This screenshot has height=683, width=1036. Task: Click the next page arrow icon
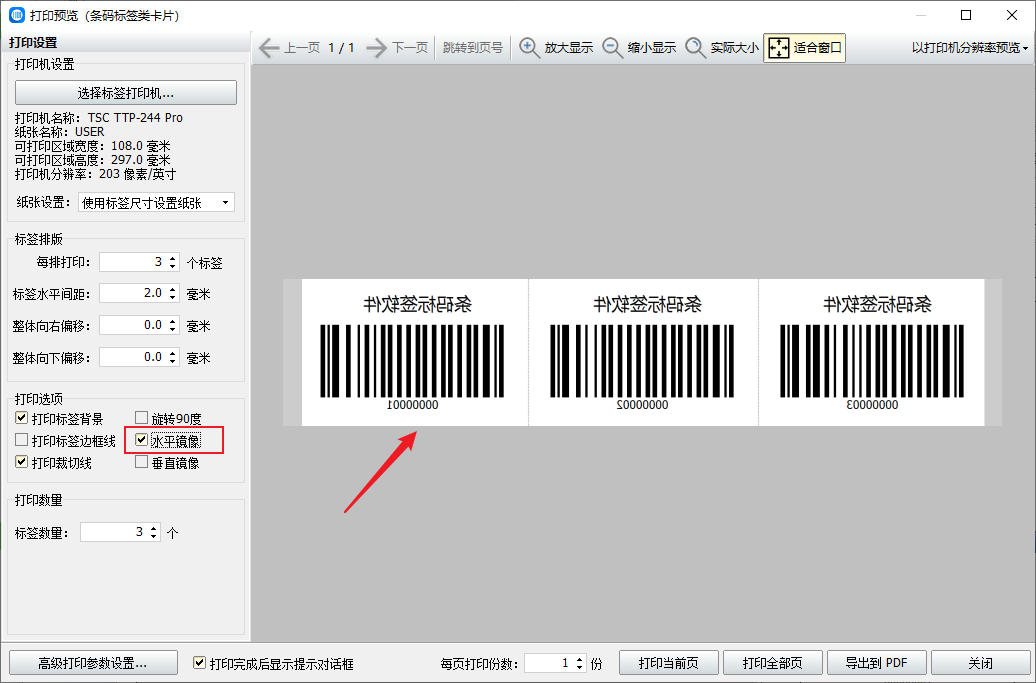click(x=376, y=48)
